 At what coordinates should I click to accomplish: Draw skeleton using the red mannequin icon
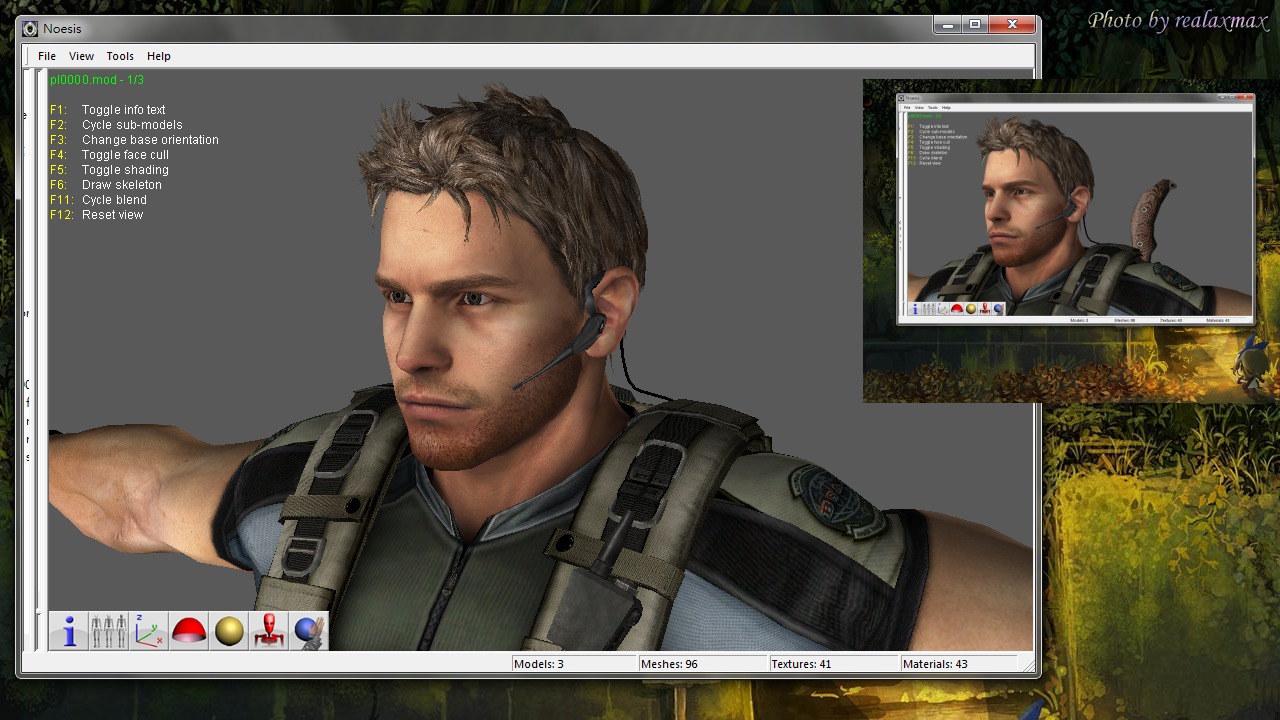[268, 631]
